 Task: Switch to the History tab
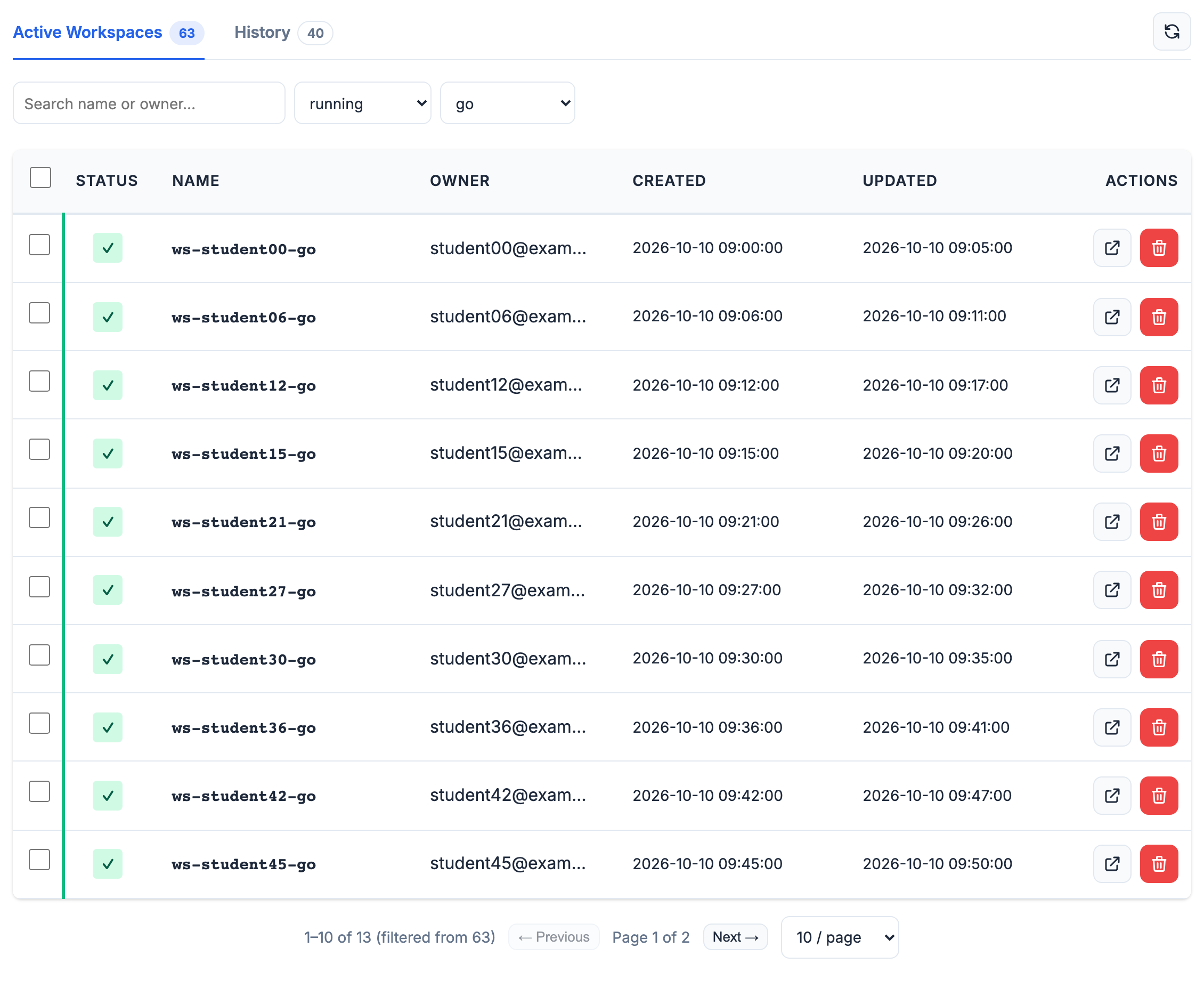point(283,33)
